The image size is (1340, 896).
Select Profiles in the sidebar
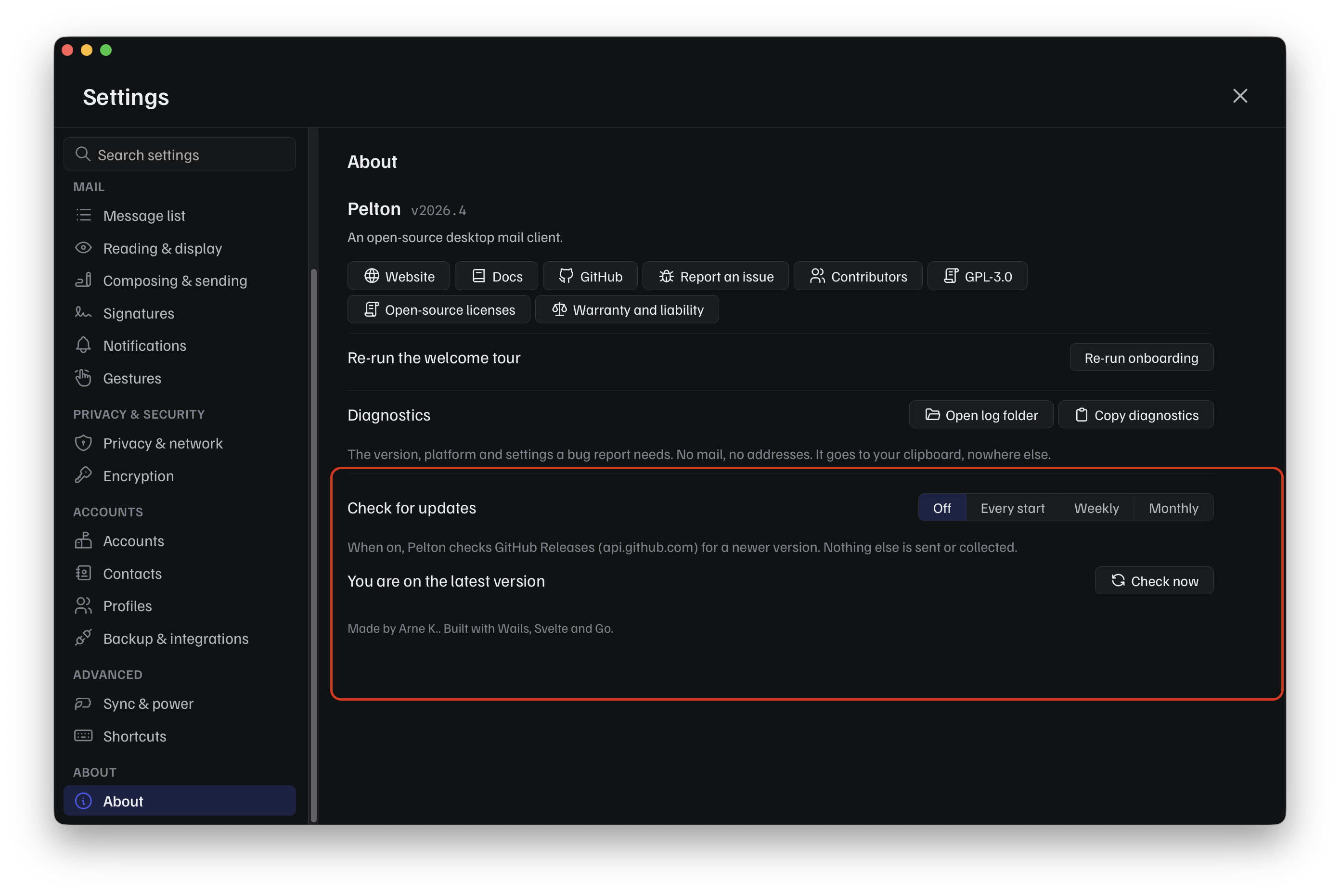pyautogui.click(x=180, y=606)
